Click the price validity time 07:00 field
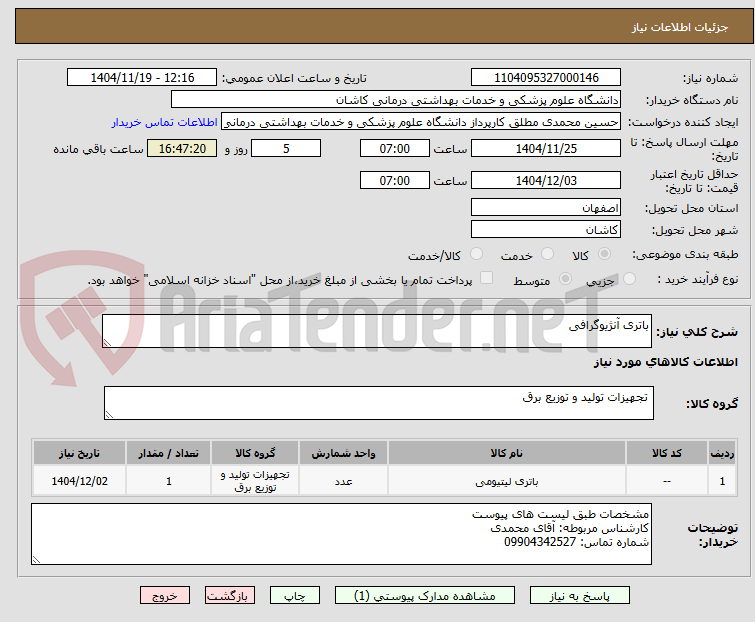This screenshot has height=622, width=755. [x=395, y=181]
